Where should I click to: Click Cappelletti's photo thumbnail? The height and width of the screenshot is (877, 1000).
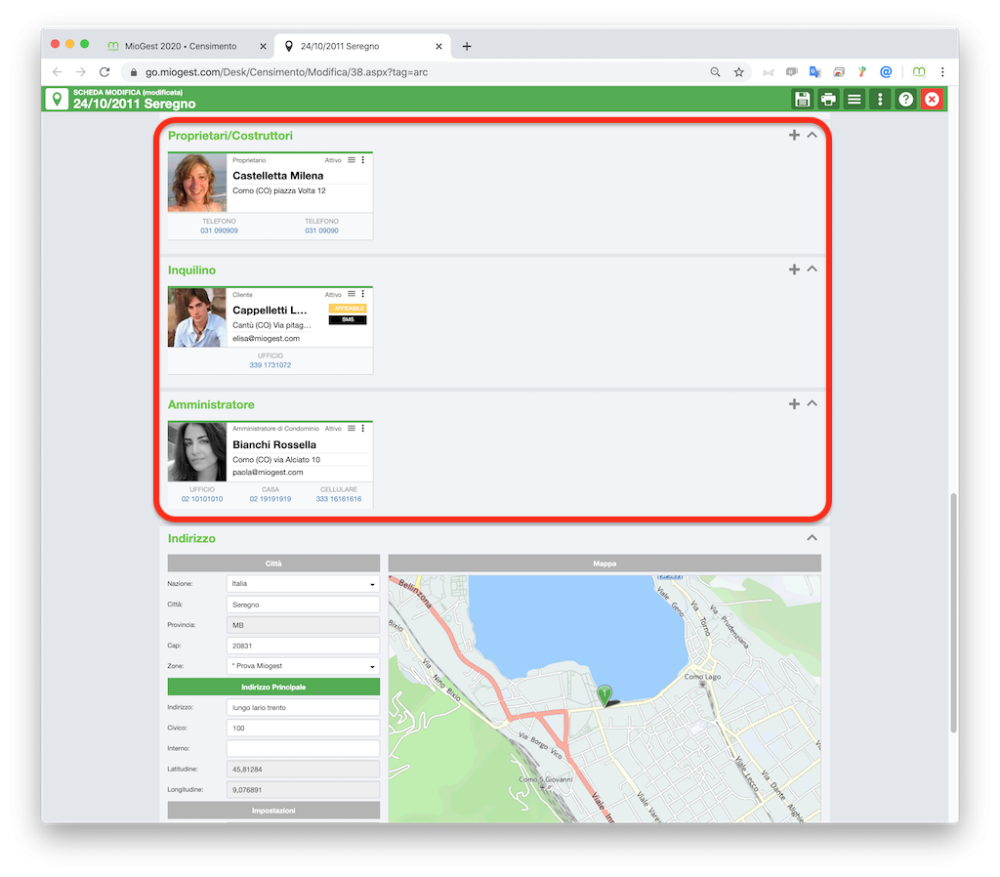click(x=197, y=317)
